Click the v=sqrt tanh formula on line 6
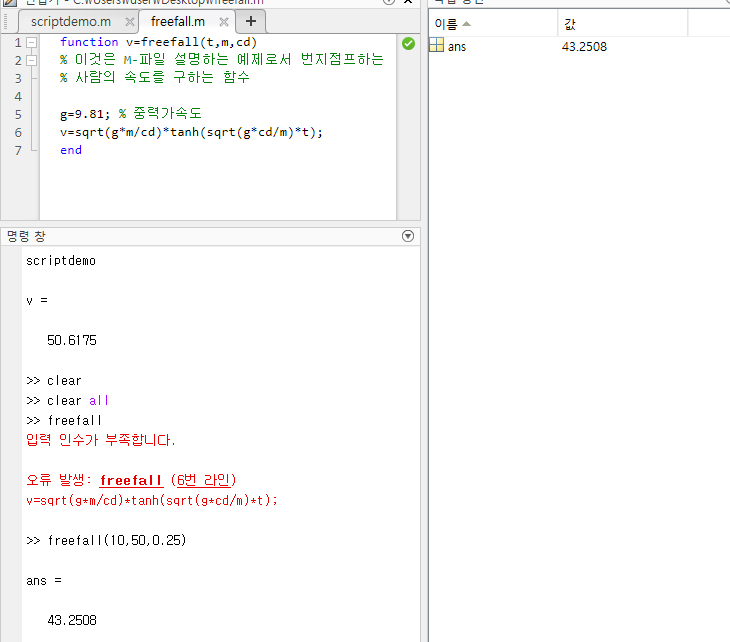Image resolution: width=730 pixels, height=642 pixels. point(191,132)
